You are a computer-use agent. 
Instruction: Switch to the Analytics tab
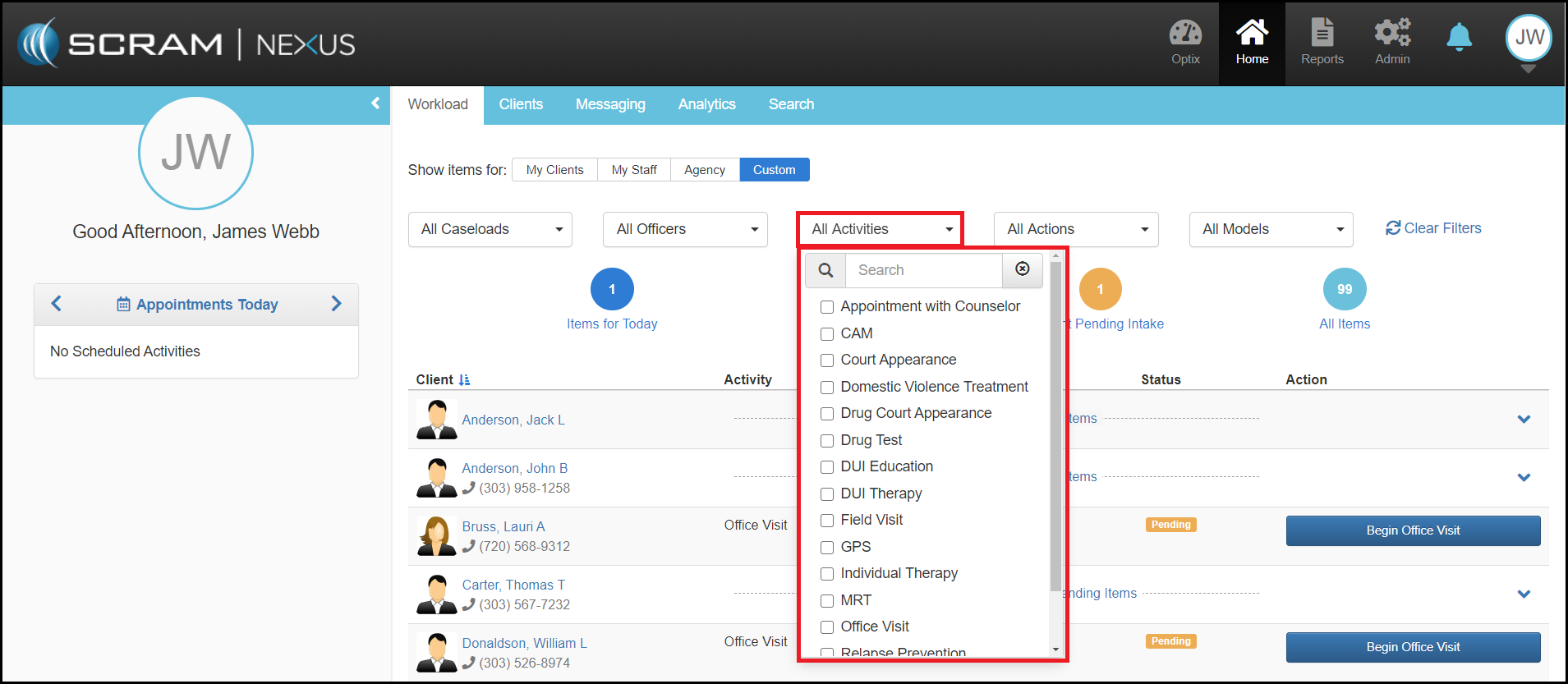706,104
